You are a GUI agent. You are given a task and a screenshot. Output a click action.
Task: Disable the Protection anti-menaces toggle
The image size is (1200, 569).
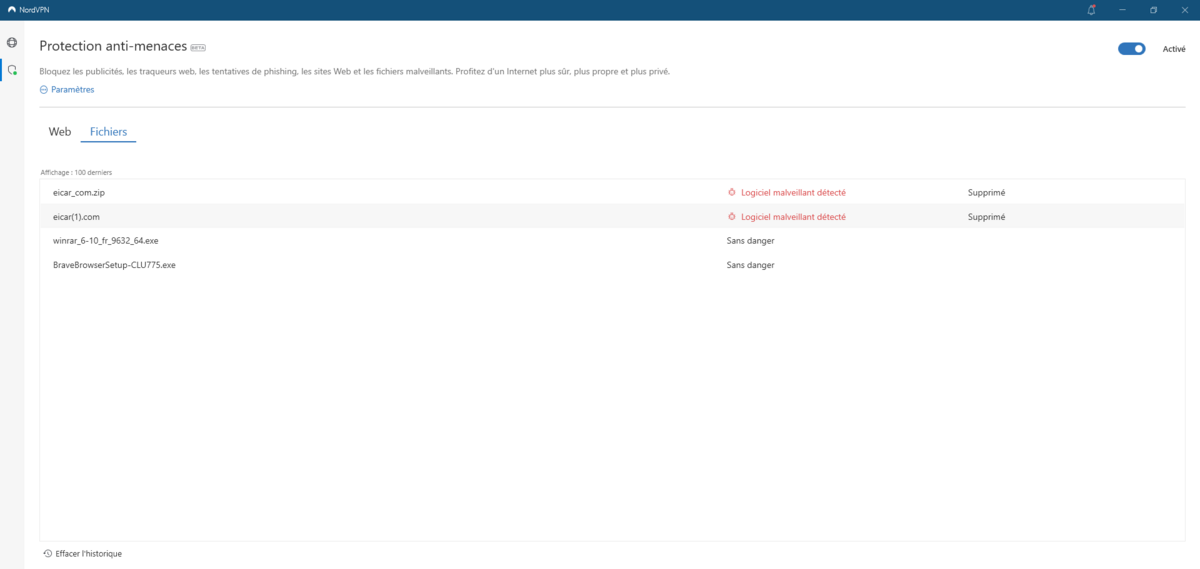(x=1131, y=48)
